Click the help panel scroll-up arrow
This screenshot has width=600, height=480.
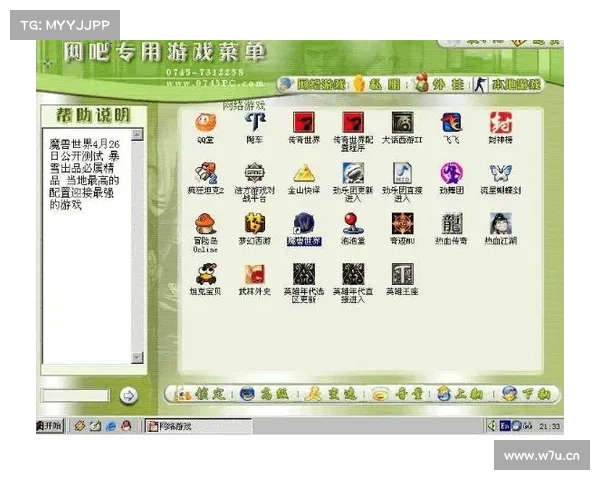click(x=137, y=135)
